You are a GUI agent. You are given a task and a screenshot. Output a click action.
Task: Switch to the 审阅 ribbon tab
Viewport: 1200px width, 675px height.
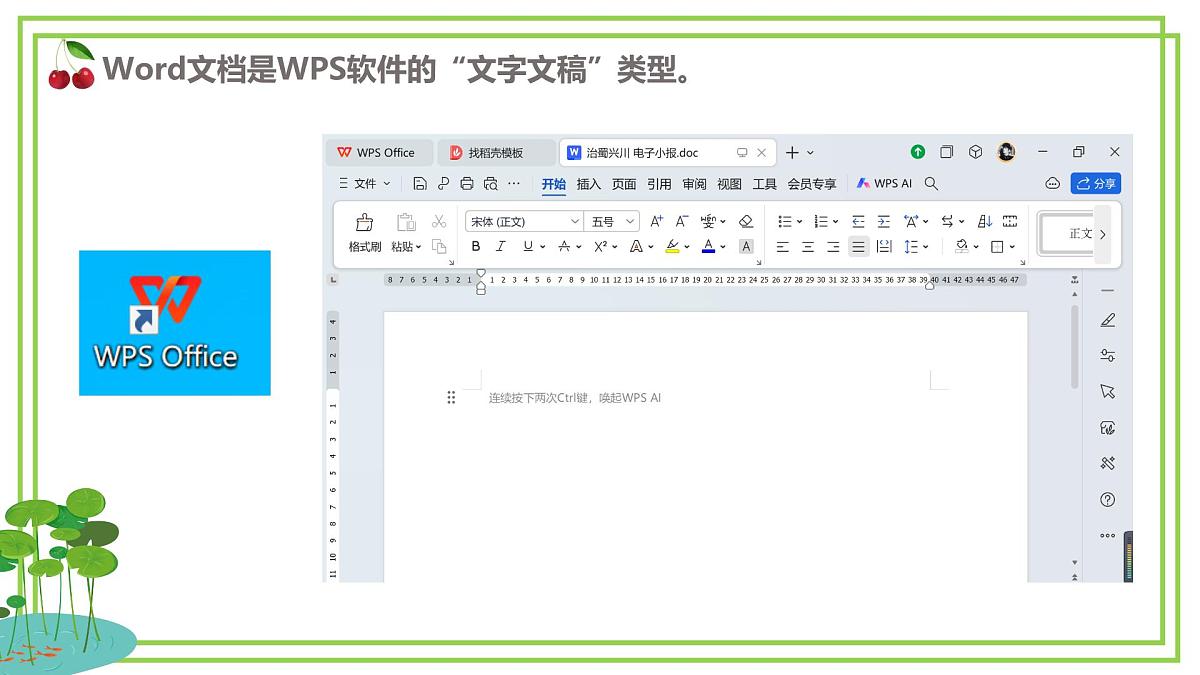coord(694,184)
